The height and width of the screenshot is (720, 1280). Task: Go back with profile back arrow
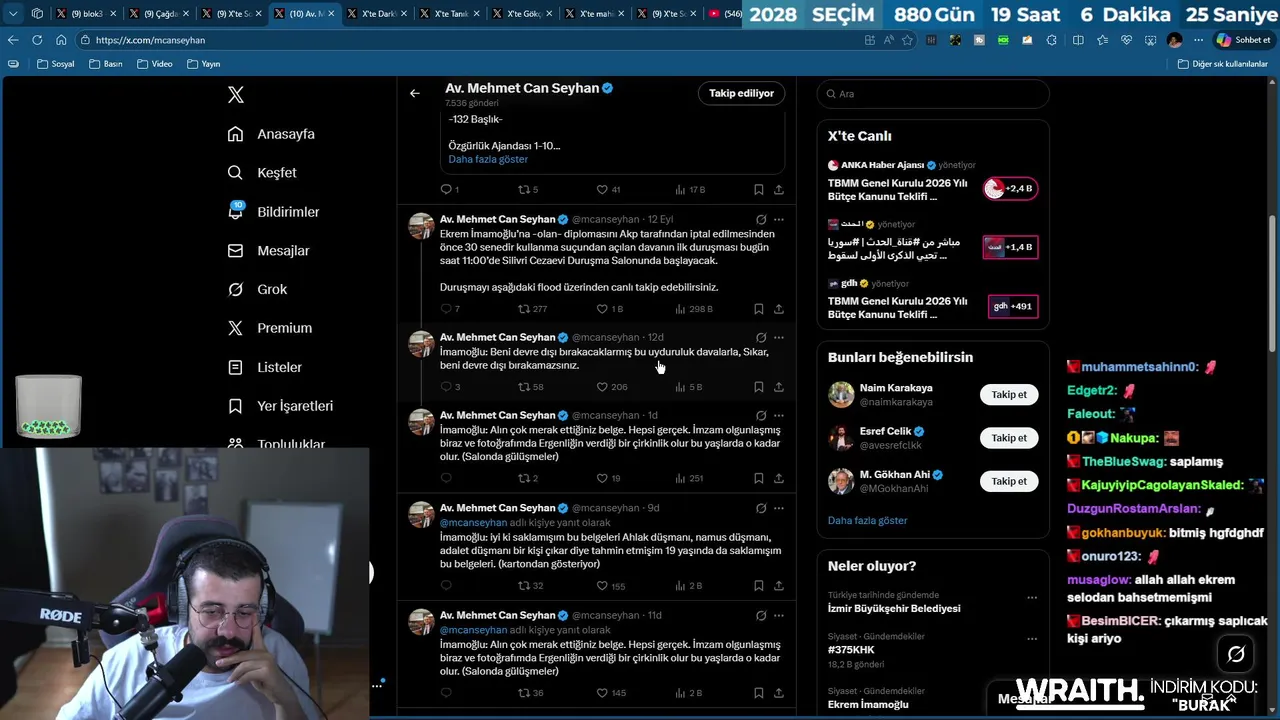[x=415, y=93]
